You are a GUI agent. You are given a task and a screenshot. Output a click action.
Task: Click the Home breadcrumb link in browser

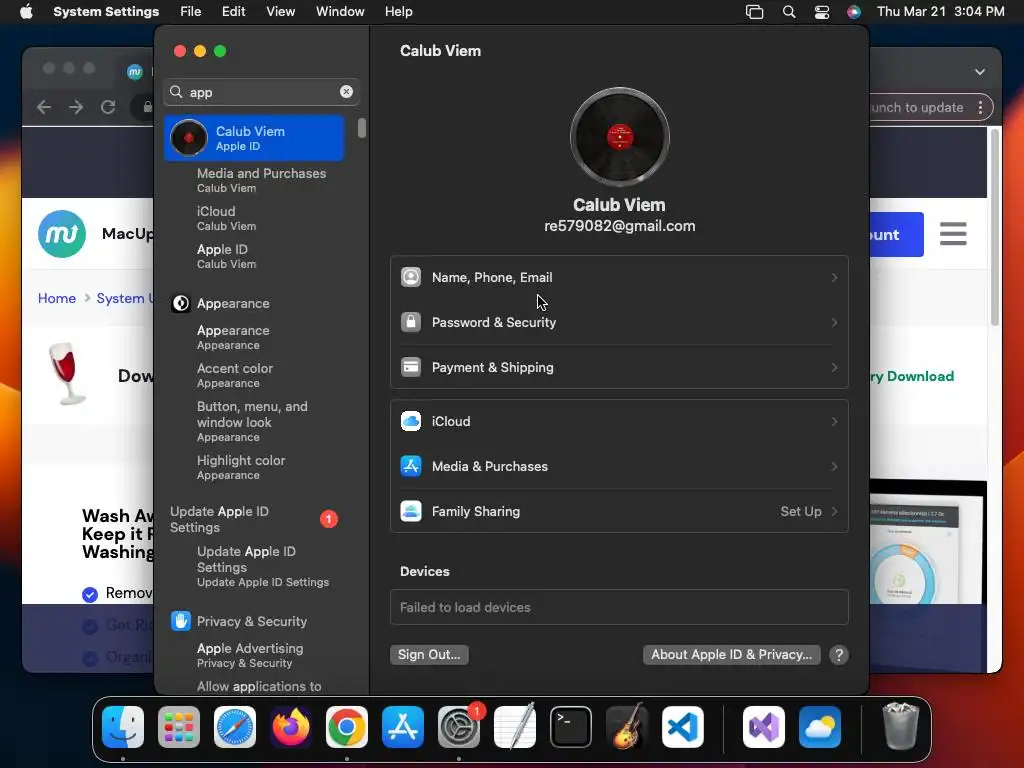tap(57, 298)
